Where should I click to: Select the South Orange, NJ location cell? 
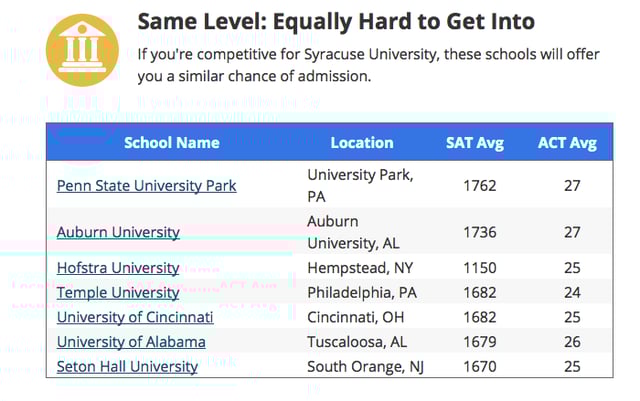pos(365,367)
